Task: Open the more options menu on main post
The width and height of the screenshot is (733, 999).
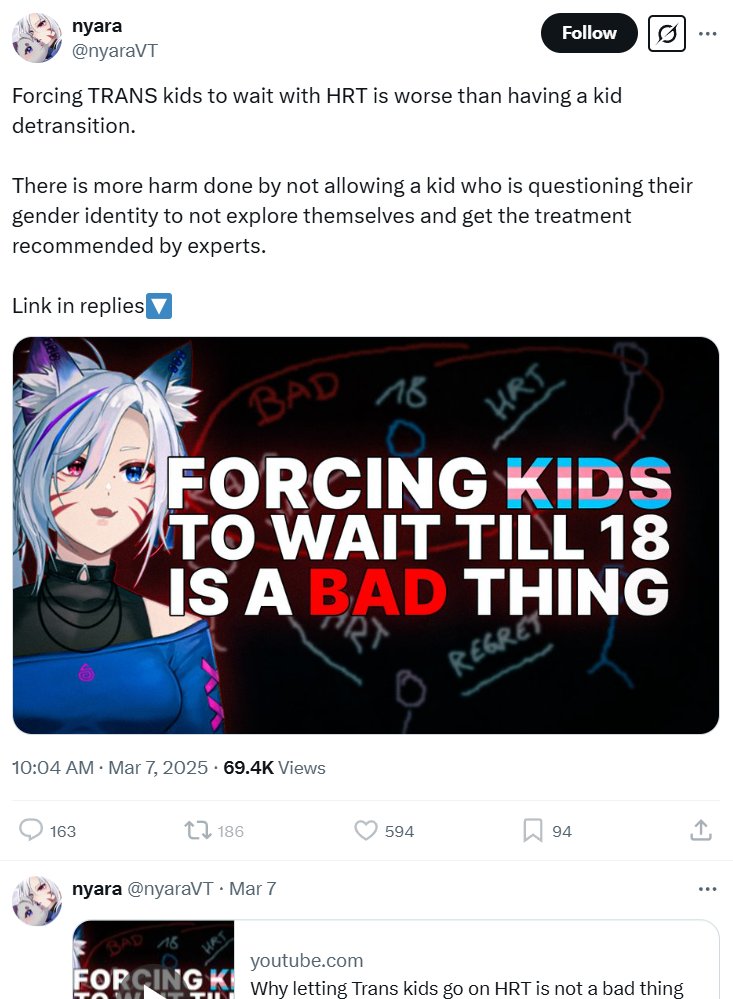Action: click(708, 33)
